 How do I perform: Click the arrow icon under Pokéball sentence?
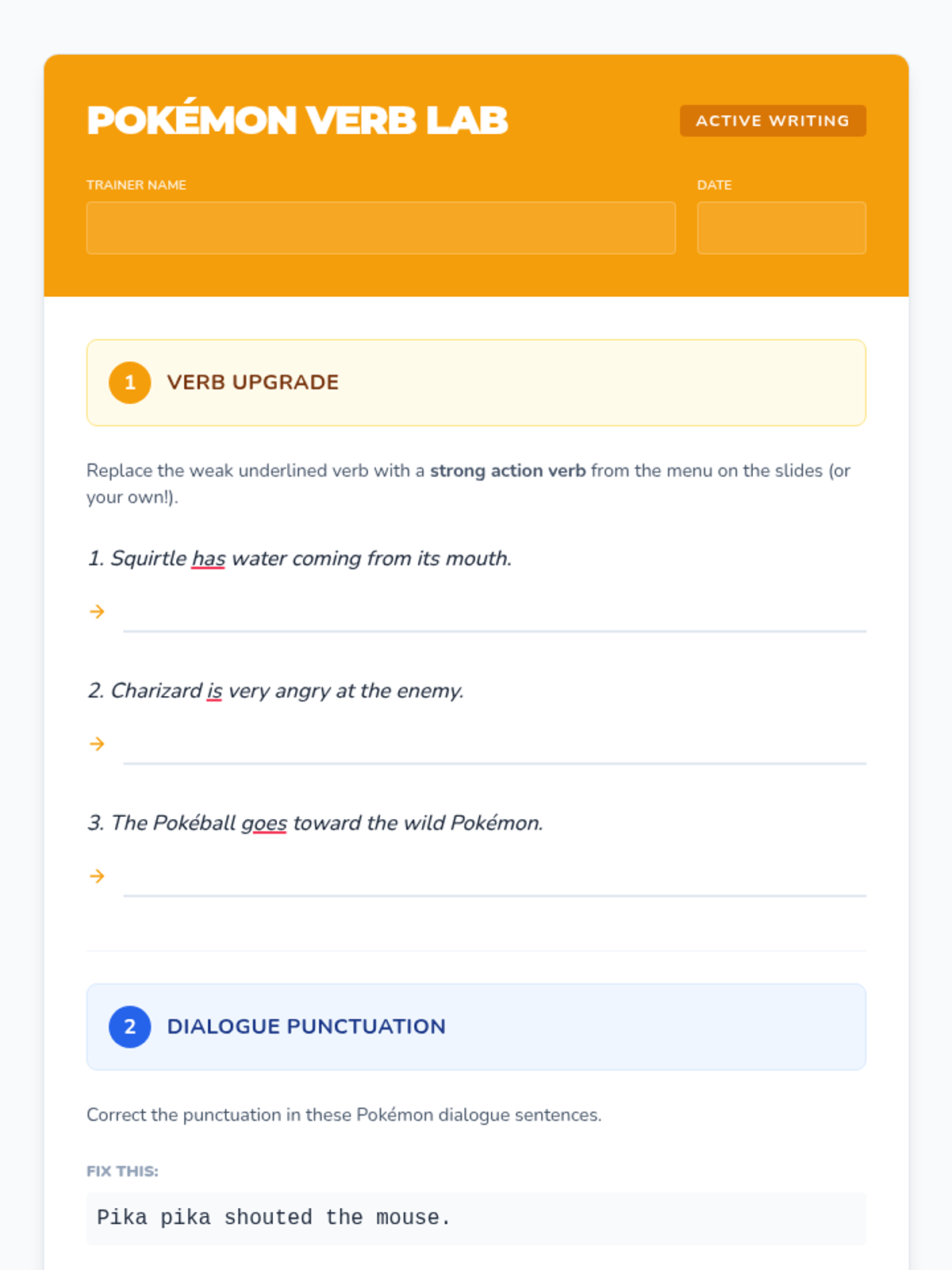97,876
